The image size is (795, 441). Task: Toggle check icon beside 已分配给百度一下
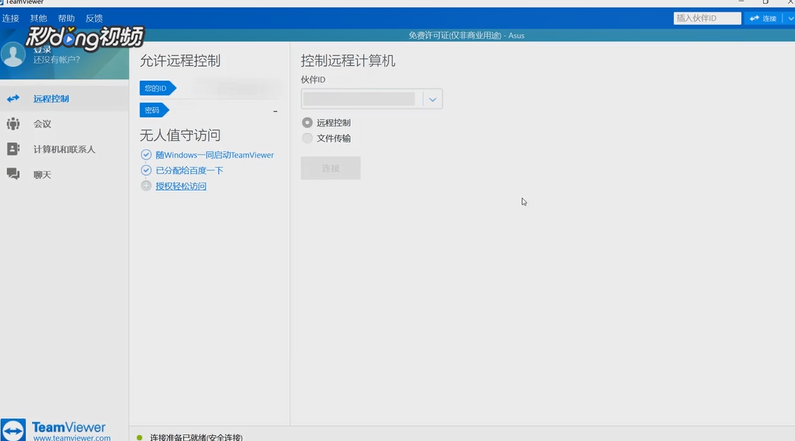click(146, 170)
